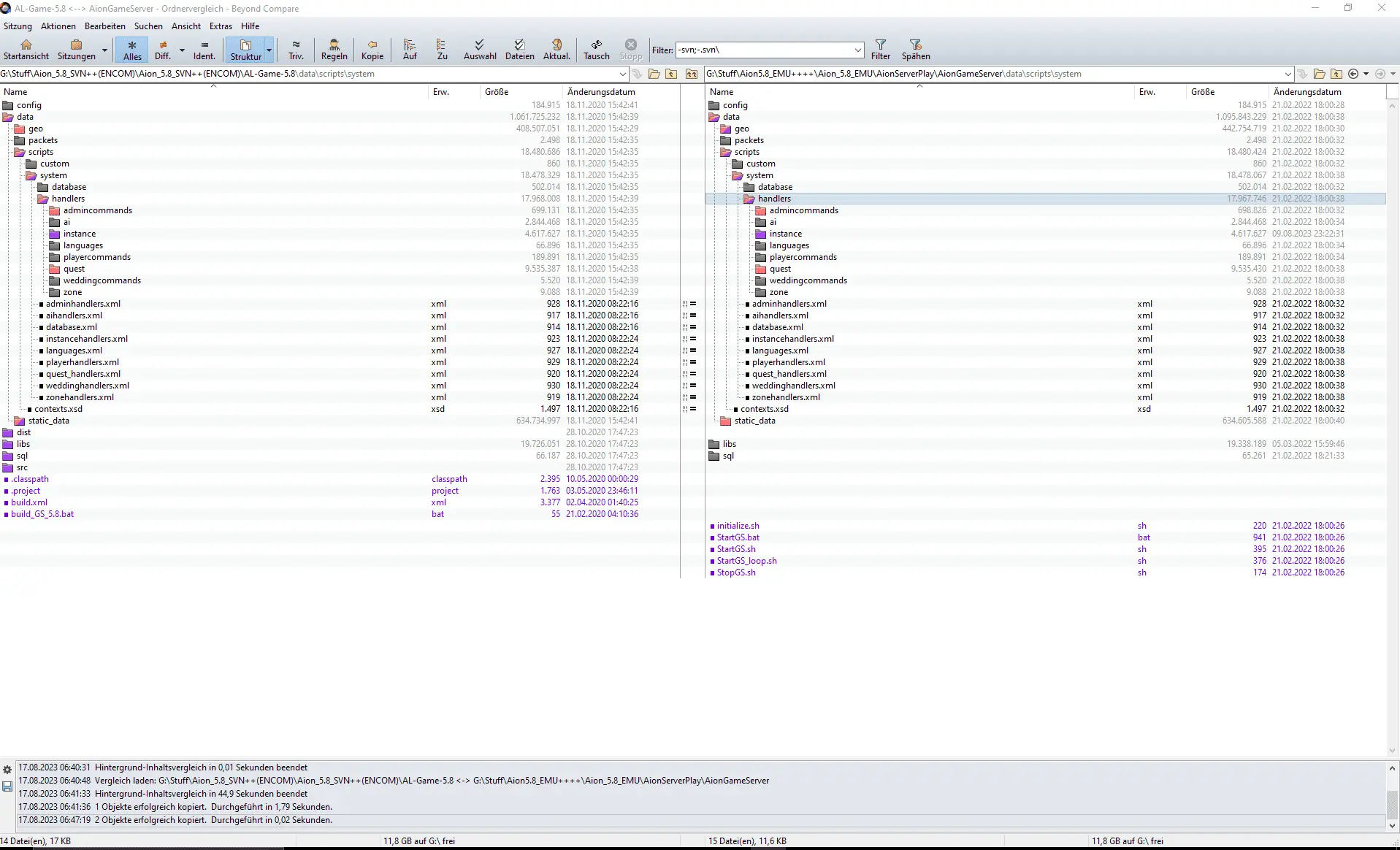Go up one level in right pane
The height and width of the screenshot is (850, 1400).
click(x=1336, y=74)
